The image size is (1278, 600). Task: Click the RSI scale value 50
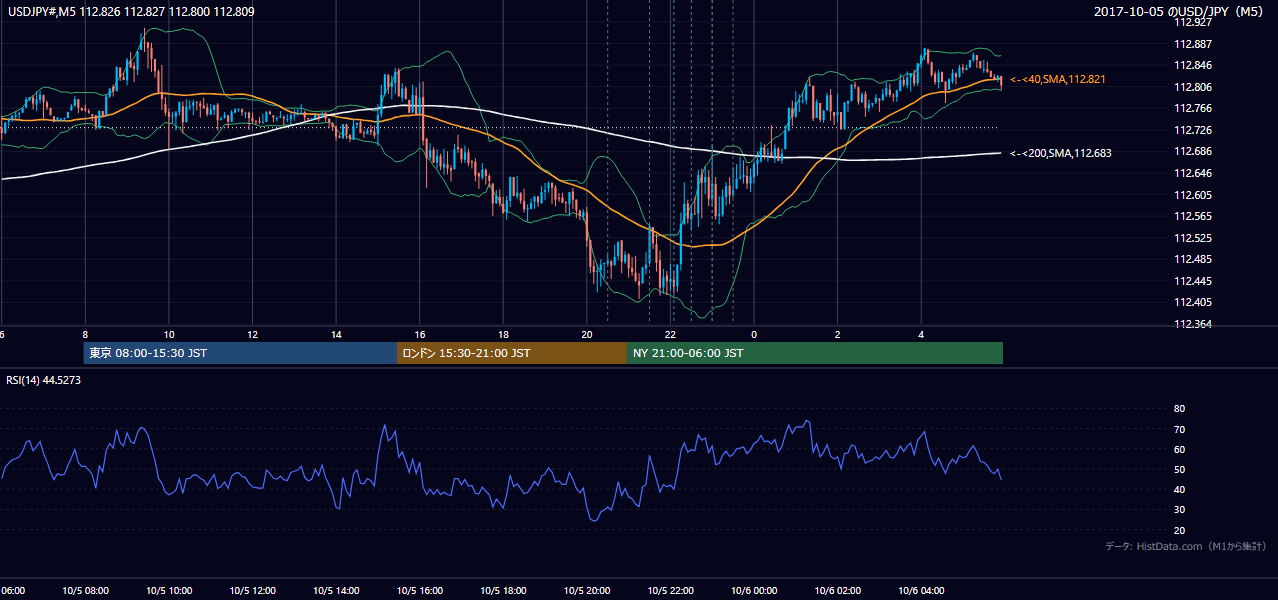pyautogui.click(x=1180, y=469)
